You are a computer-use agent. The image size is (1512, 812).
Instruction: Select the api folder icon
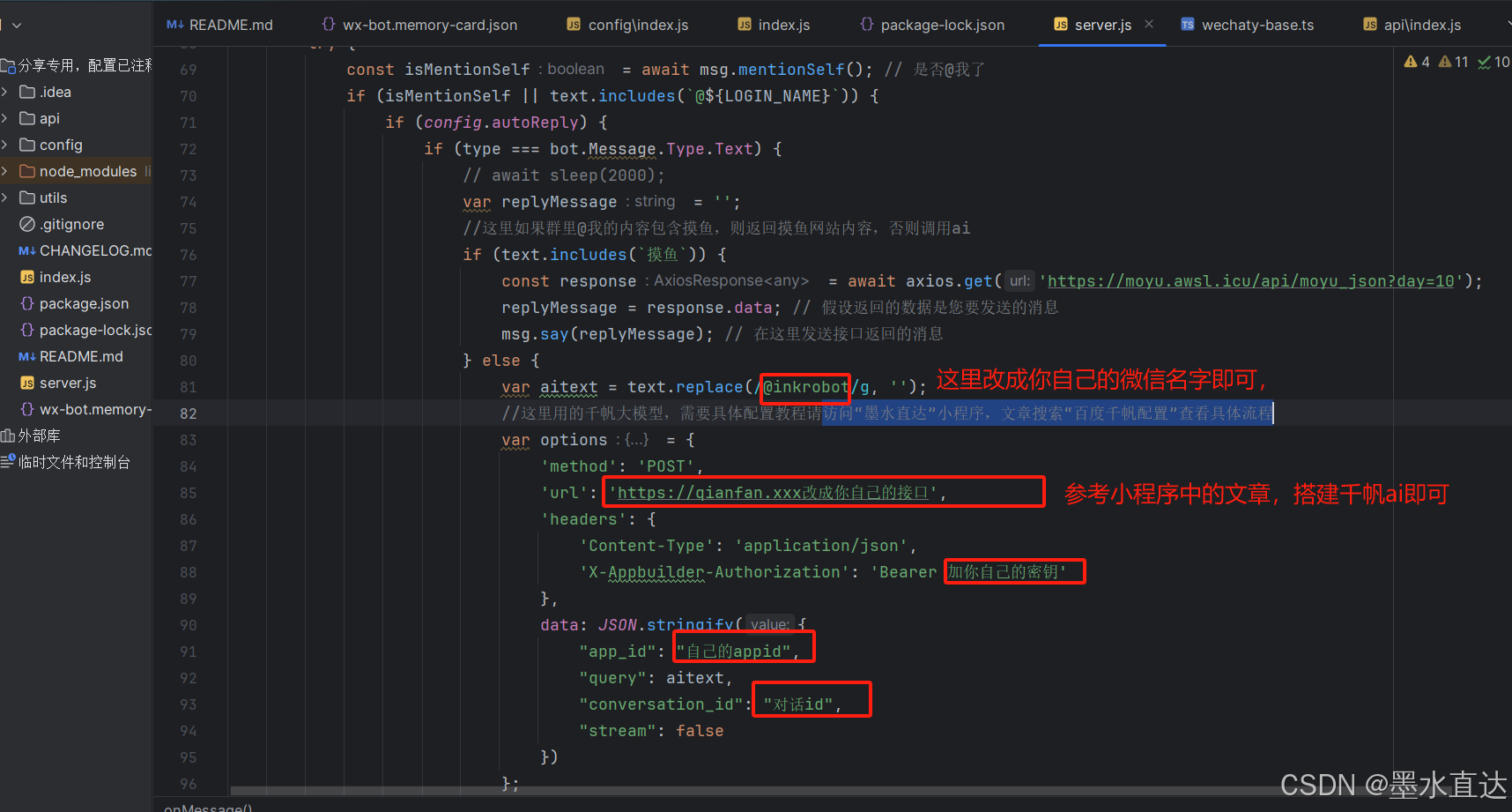point(27,118)
